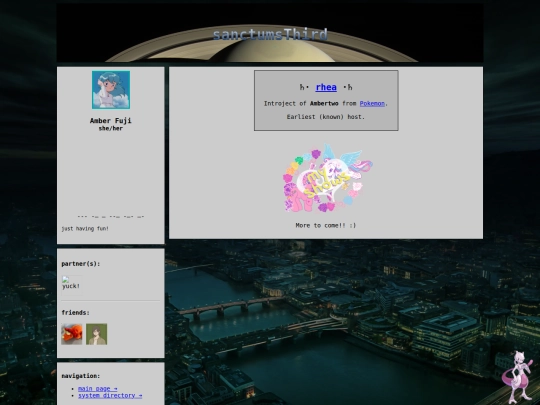Click the colorful "my shows" pony graphic

click(x=327, y=178)
